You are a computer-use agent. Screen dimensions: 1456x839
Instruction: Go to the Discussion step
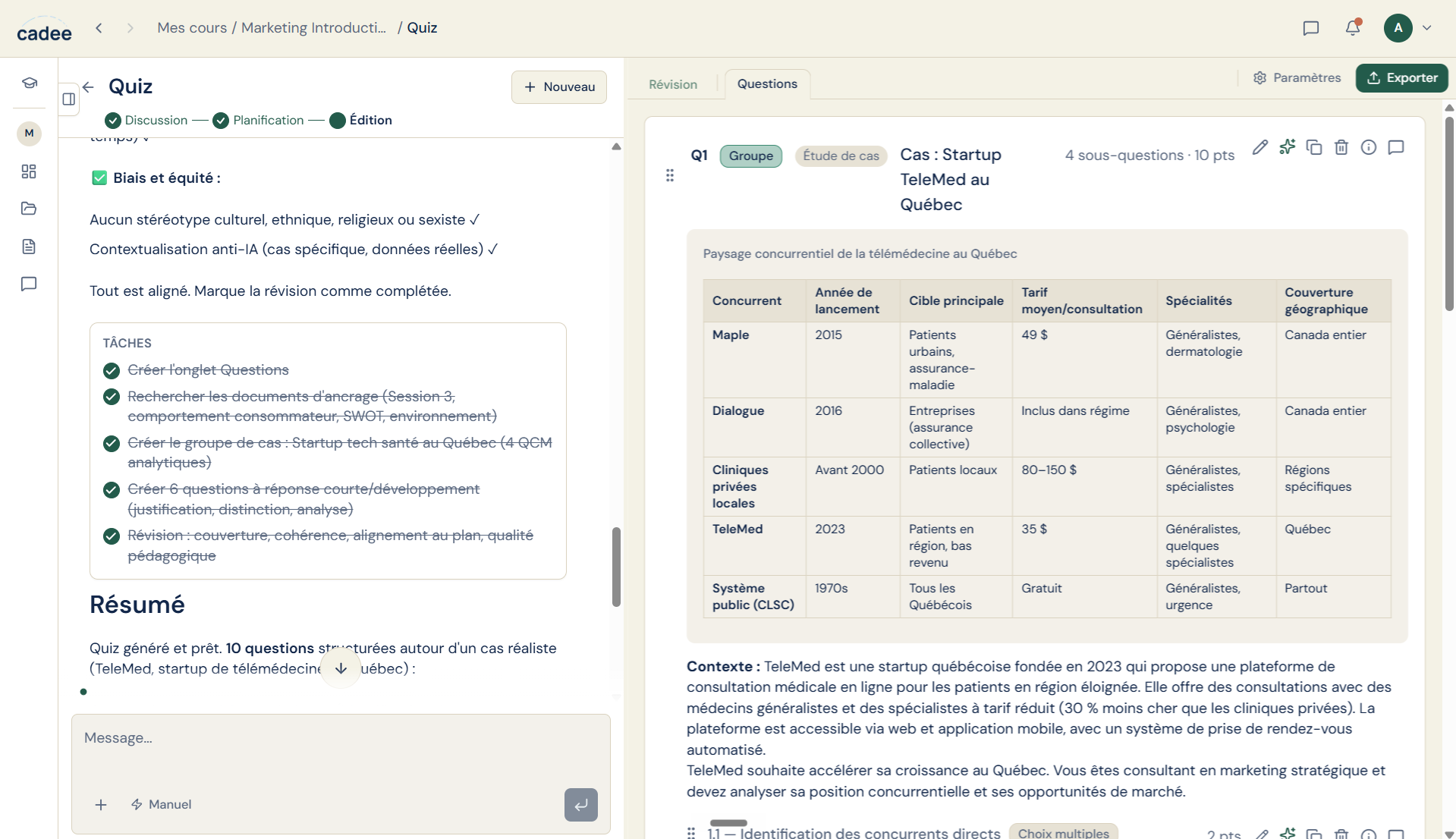(146, 120)
